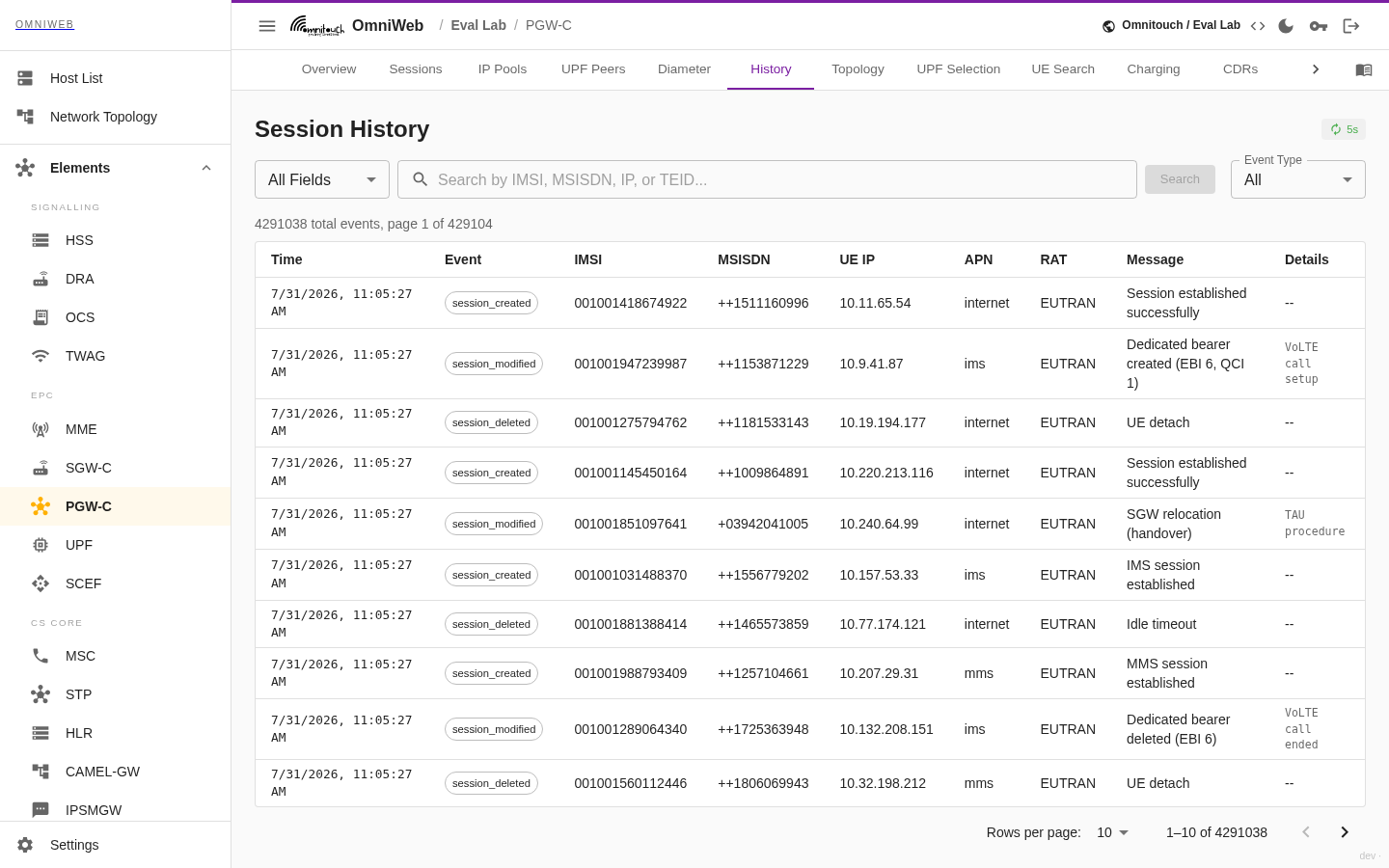Open the STP element

pos(116,694)
